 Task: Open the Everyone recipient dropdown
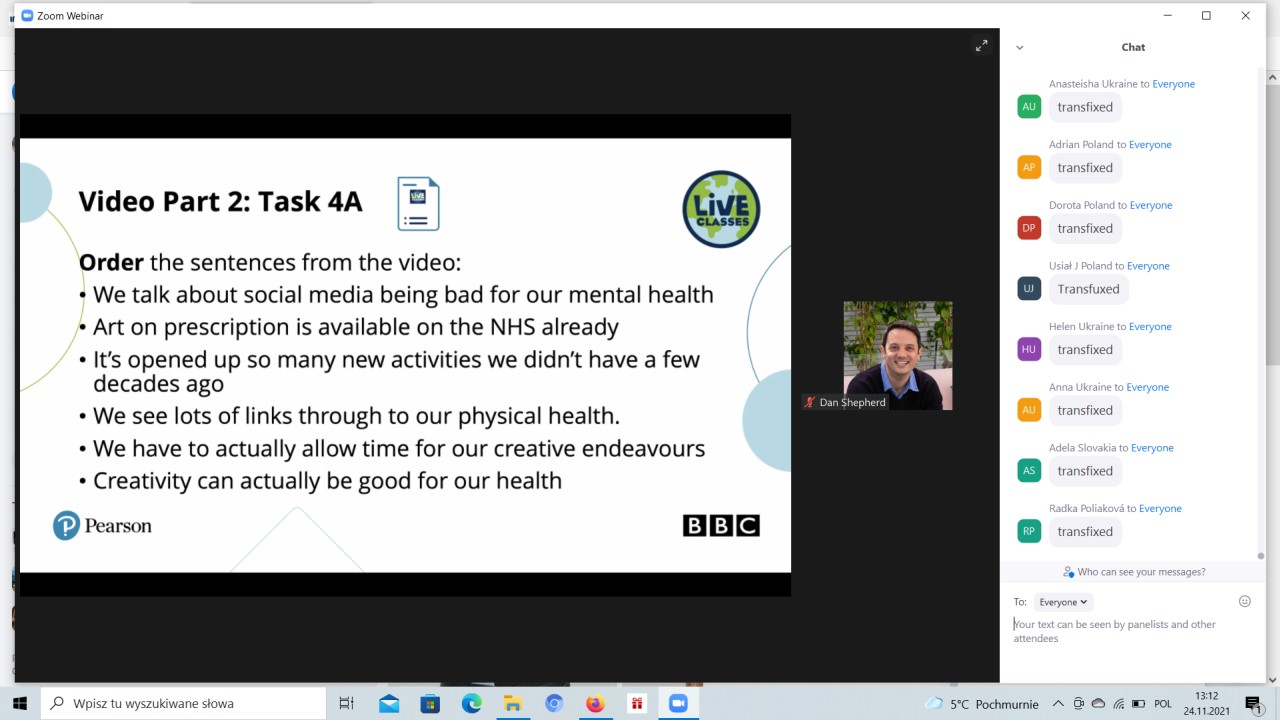pos(1063,602)
